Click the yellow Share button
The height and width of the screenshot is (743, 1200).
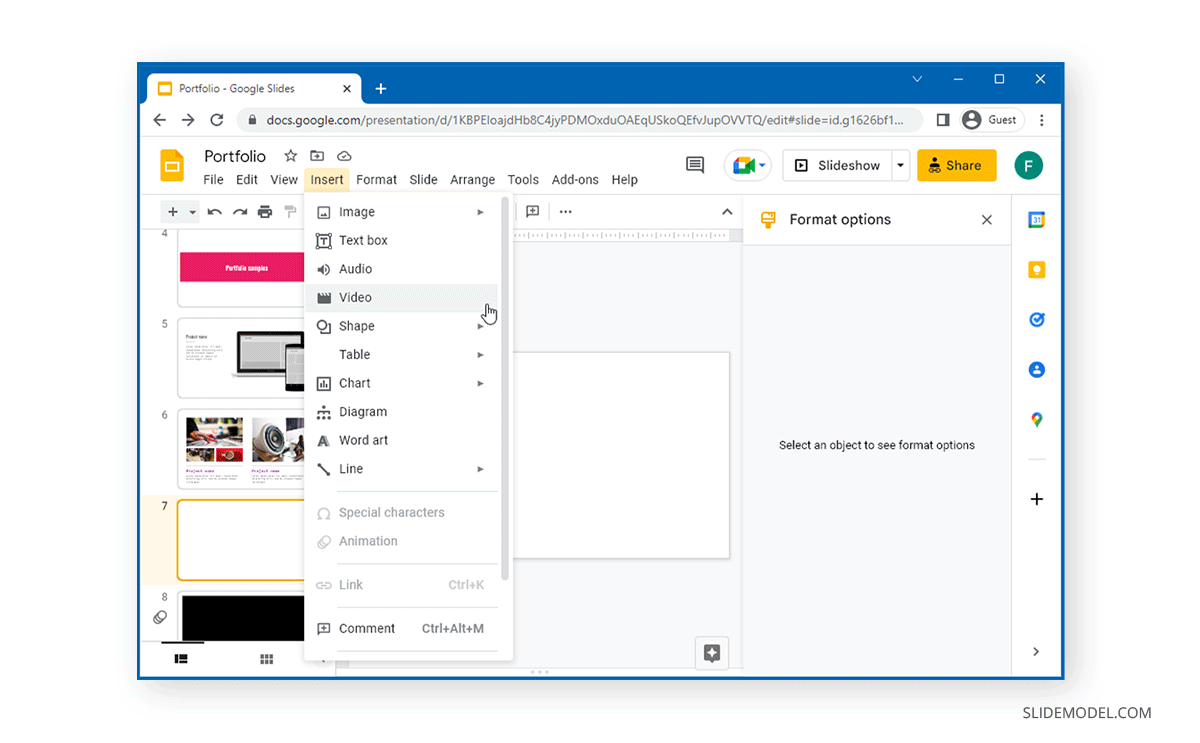click(956, 165)
